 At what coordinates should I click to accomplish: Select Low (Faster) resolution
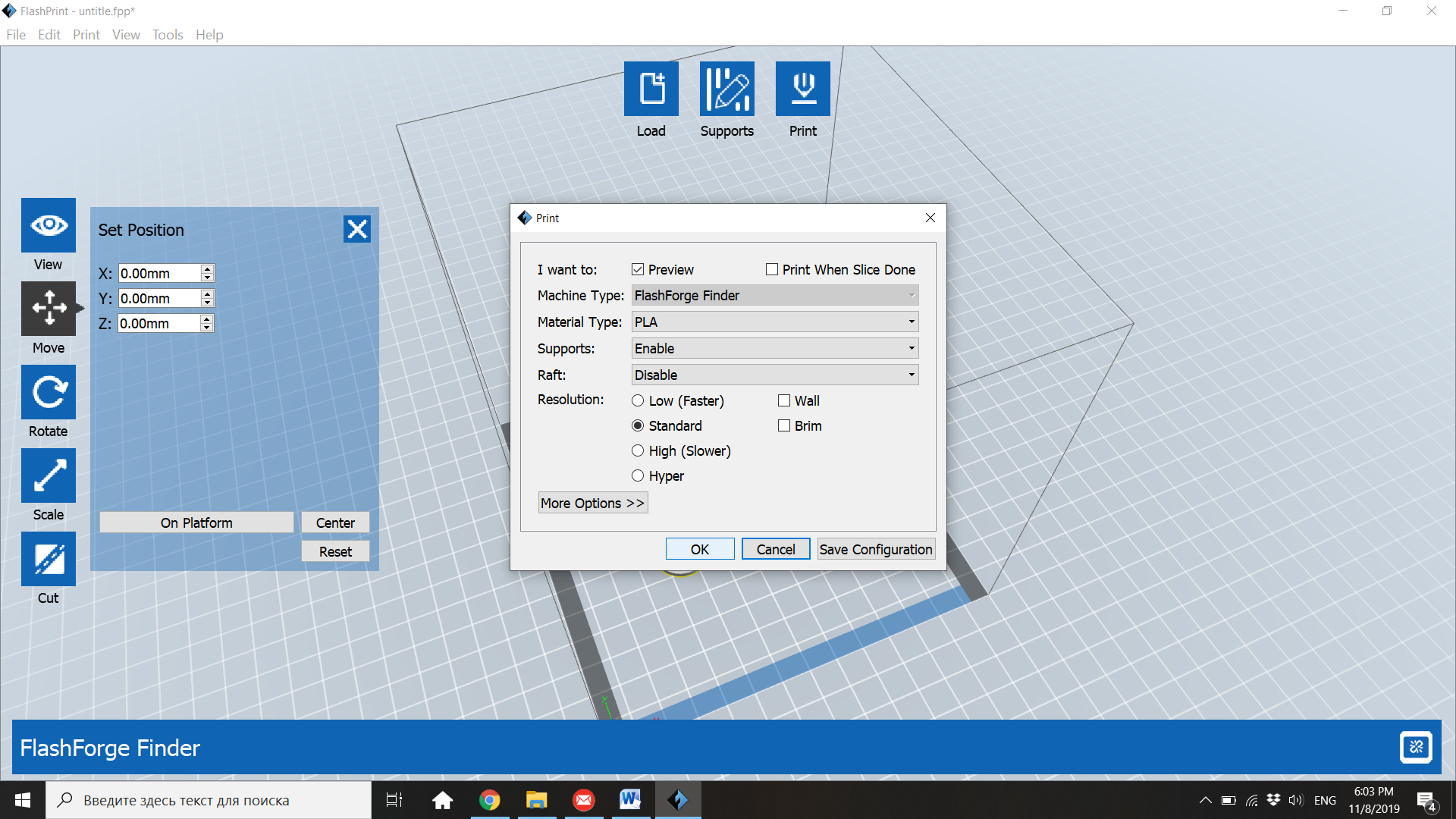[x=638, y=400]
